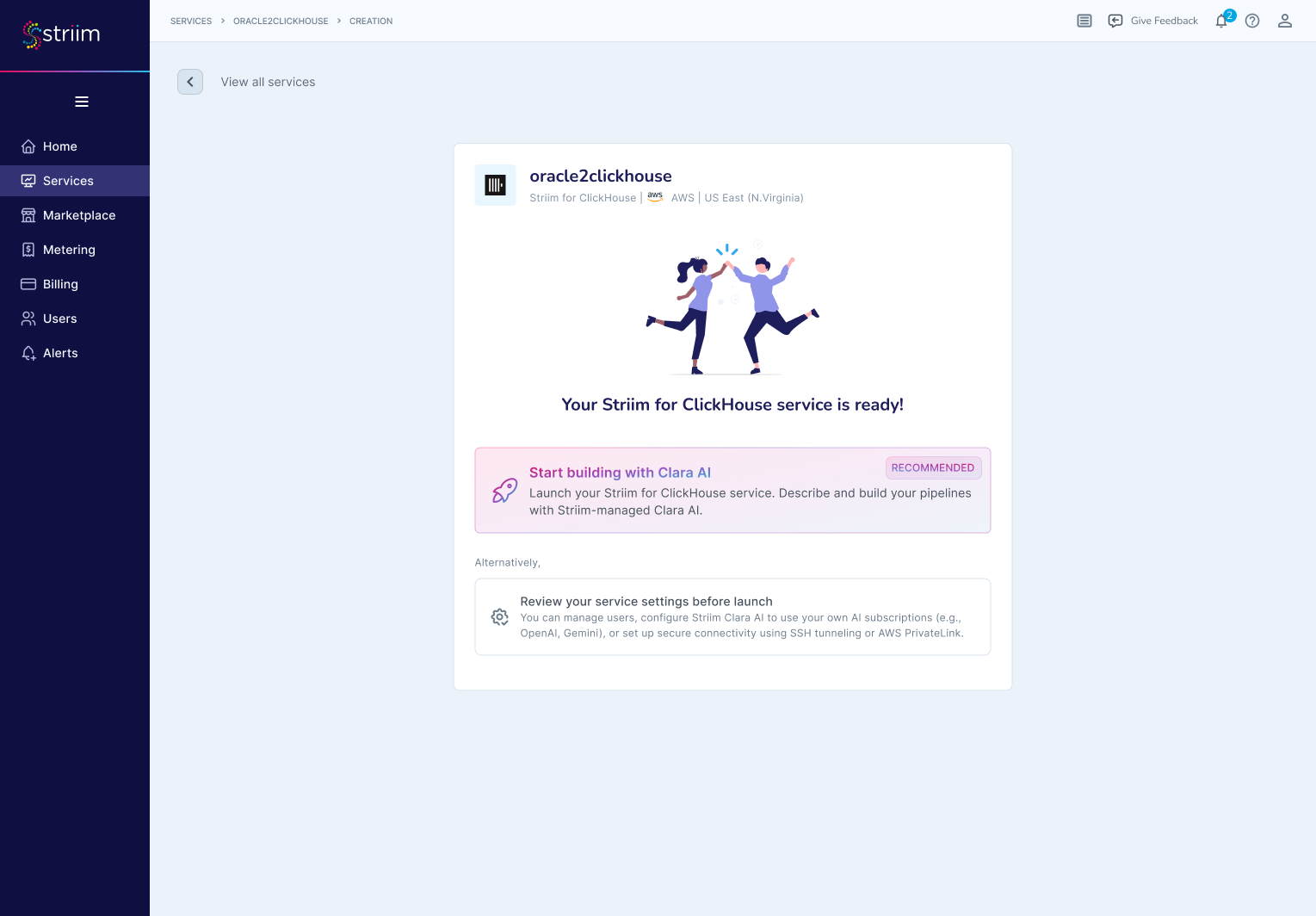Click the ClickHouse service logo icon
The width and height of the screenshot is (1316, 916).
click(x=496, y=185)
